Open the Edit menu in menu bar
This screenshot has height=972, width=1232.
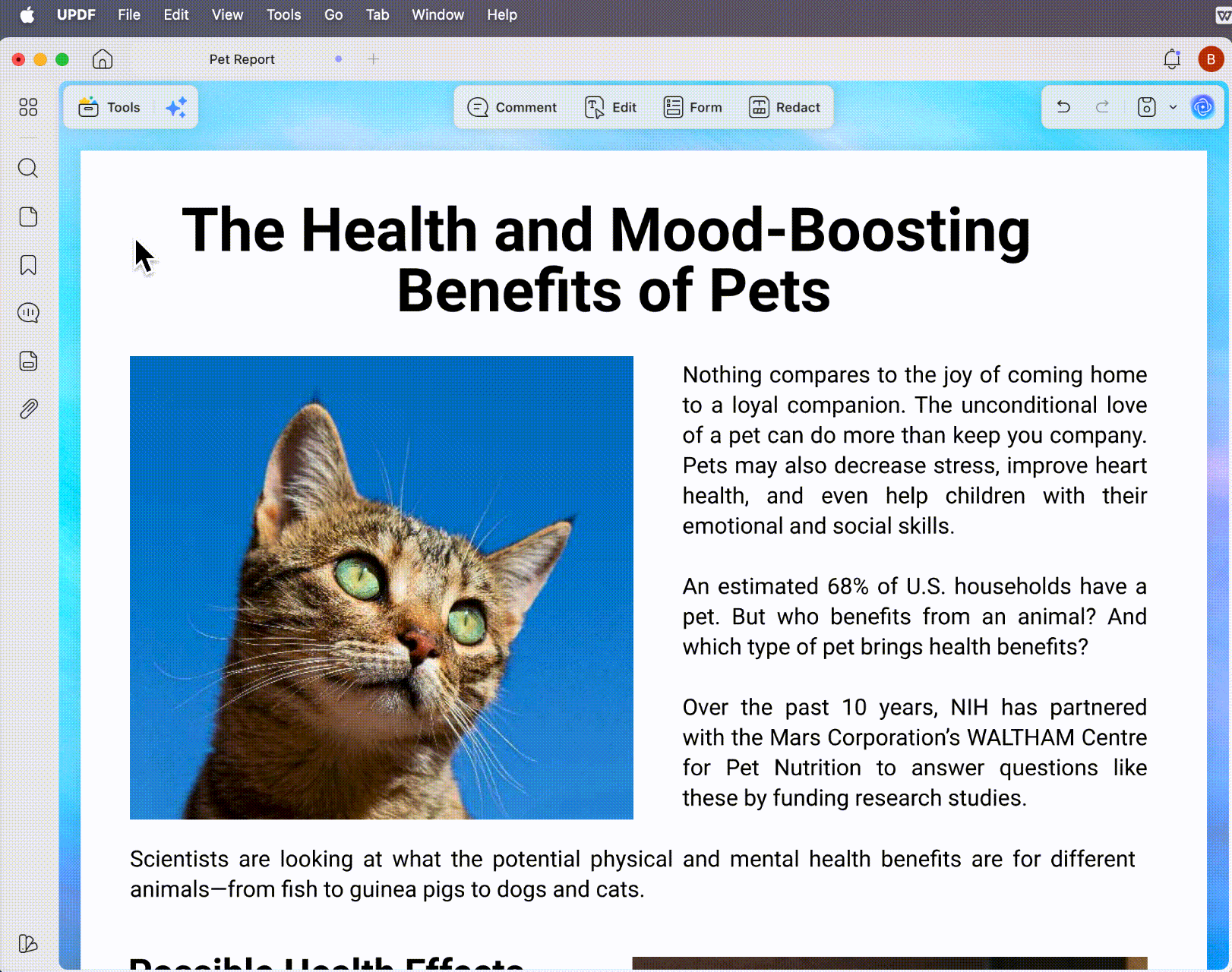pyautogui.click(x=176, y=14)
